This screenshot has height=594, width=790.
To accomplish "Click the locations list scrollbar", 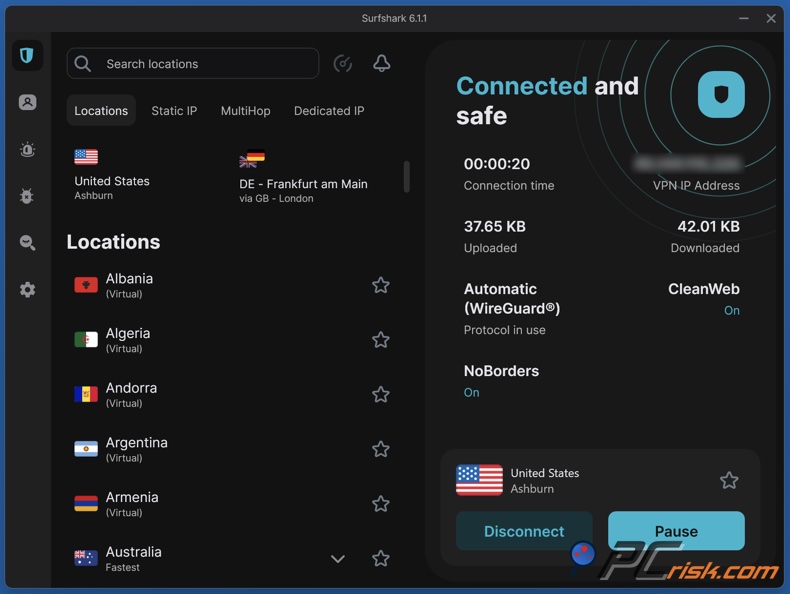I will click(x=406, y=177).
